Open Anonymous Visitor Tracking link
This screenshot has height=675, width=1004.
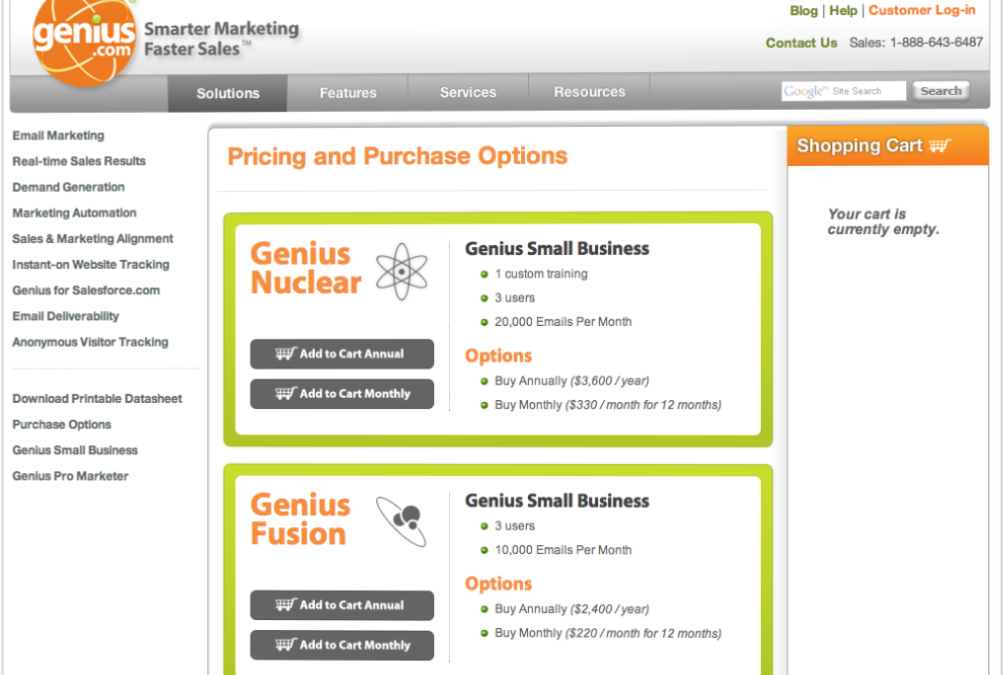tap(90, 342)
